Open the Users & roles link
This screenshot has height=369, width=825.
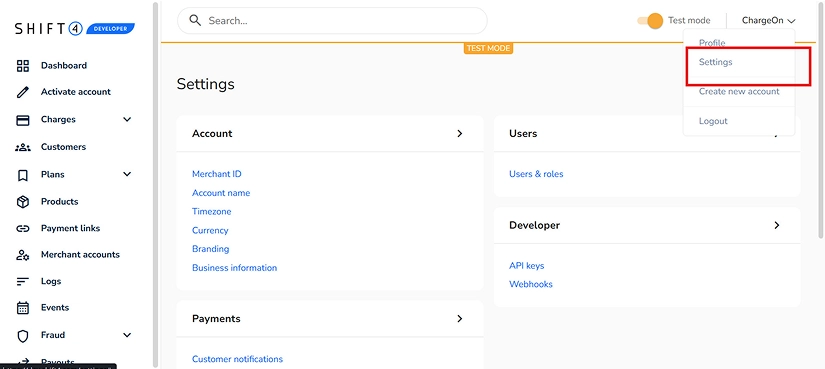536,174
